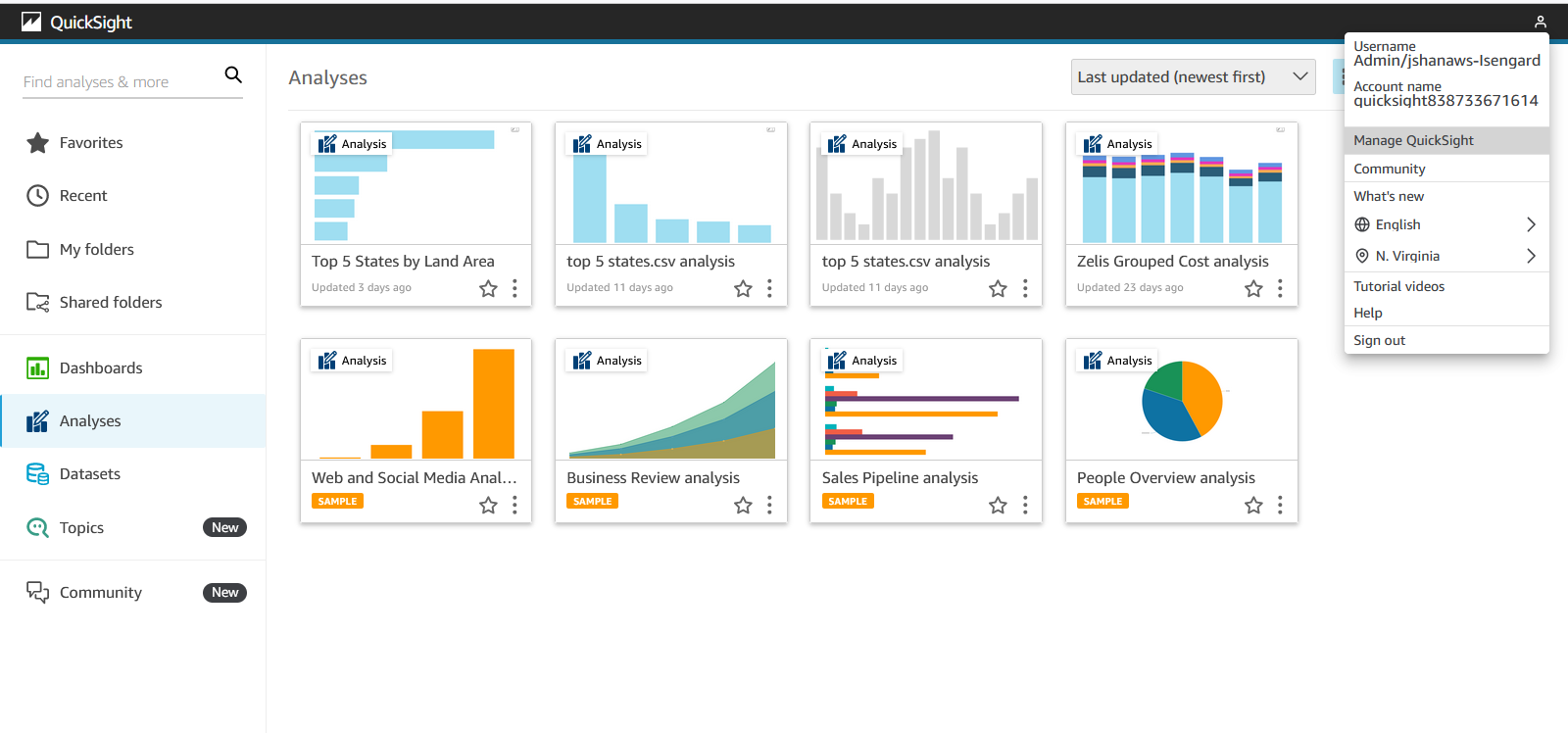Open Favorites in the sidebar

pos(133,143)
